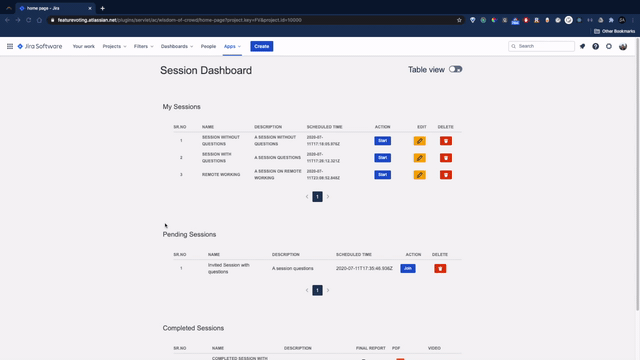This screenshot has width=640, height=360.
Task: Join the Invited Session with questions
Action: pos(408,269)
